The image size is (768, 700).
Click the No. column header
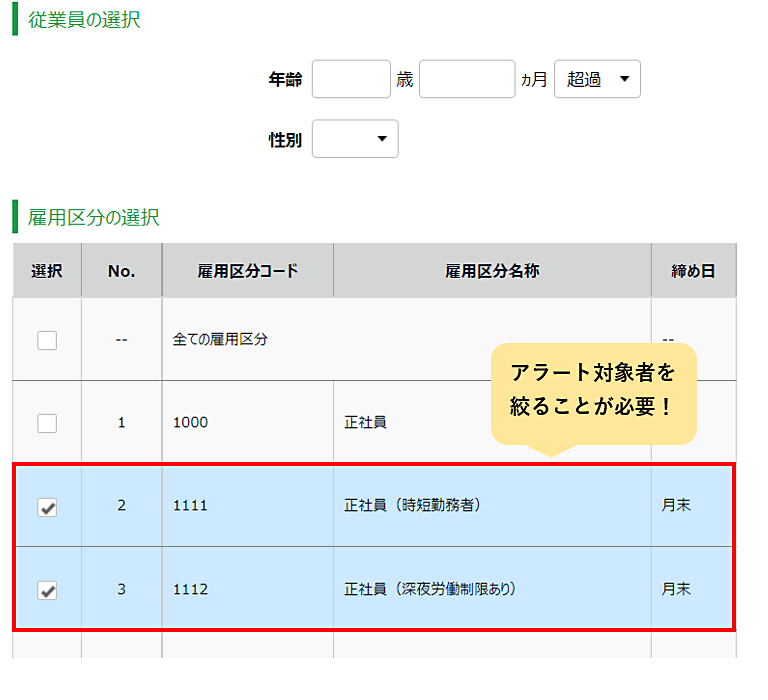pos(121,270)
